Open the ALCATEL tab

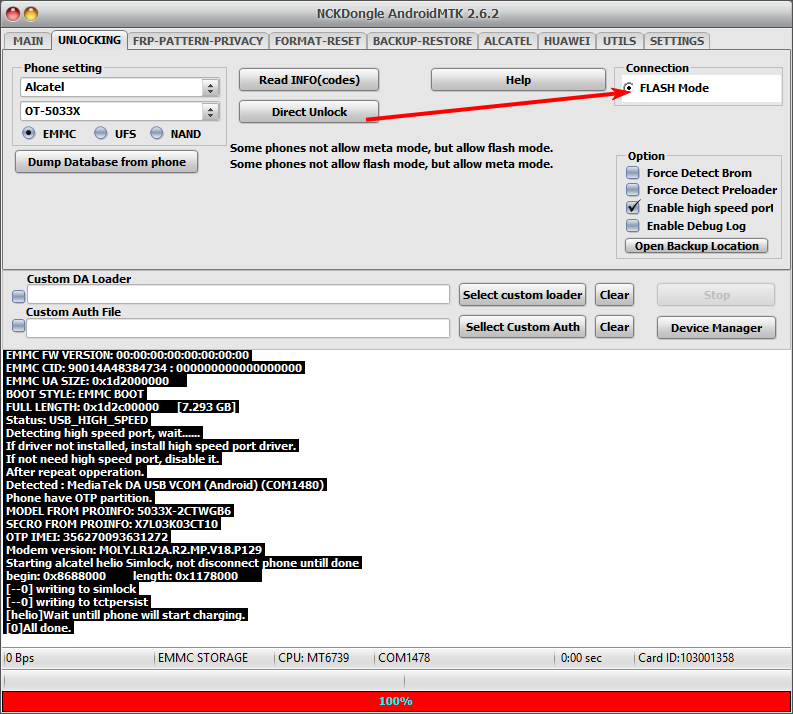508,41
